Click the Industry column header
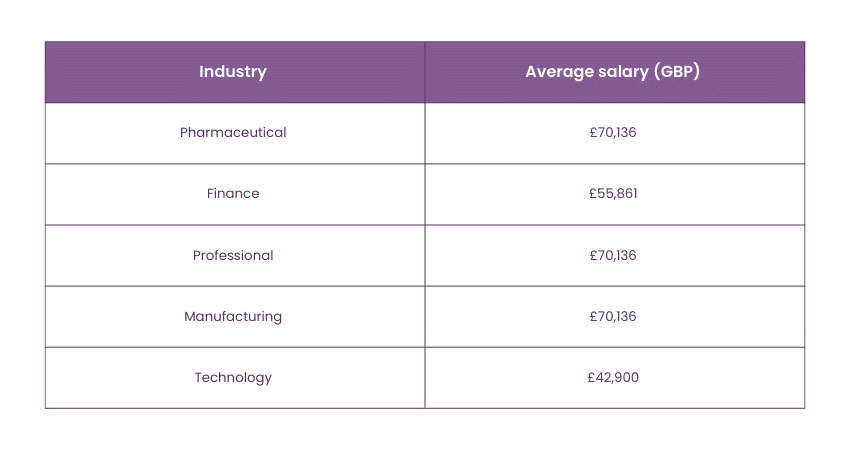Viewport: 850px width, 450px height. pos(233,72)
